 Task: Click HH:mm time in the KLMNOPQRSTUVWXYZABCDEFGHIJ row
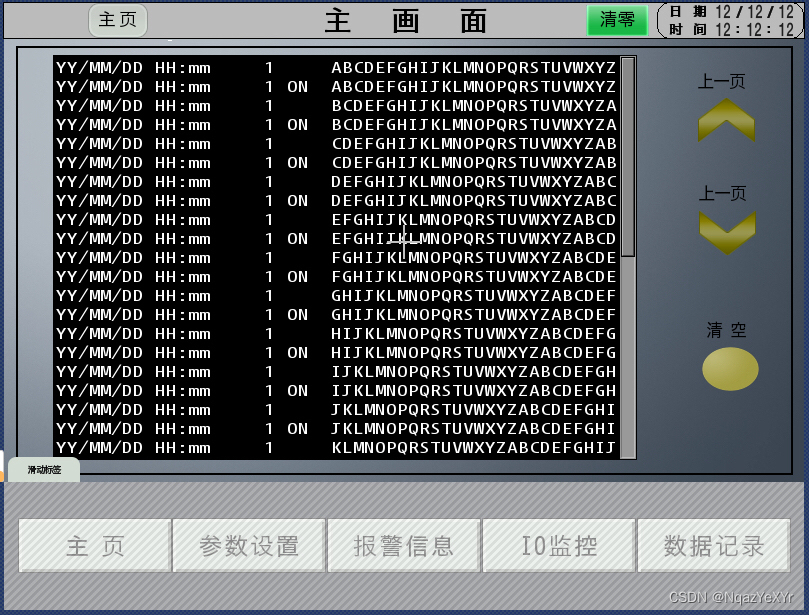point(183,448)
